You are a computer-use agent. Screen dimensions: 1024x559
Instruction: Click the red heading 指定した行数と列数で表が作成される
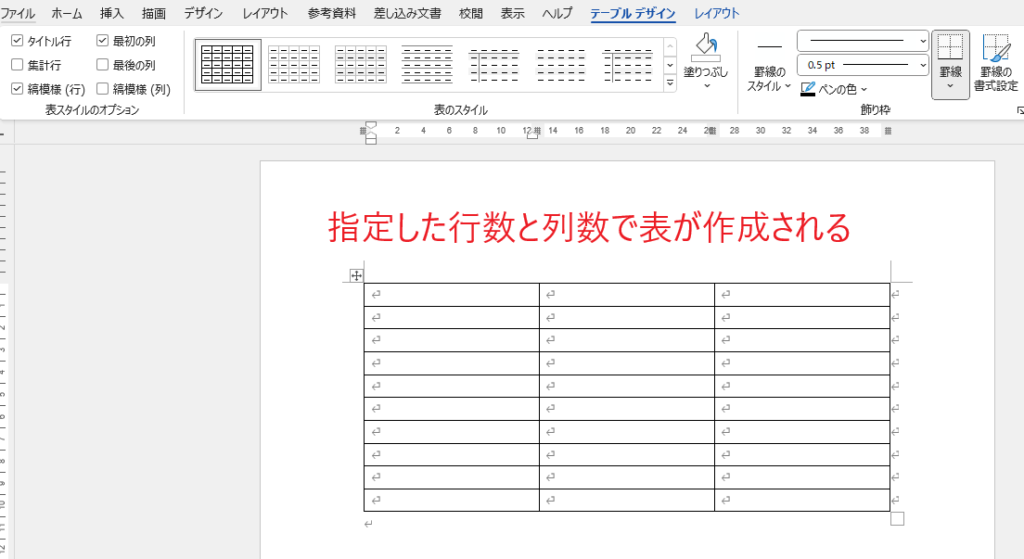(590, 227)
